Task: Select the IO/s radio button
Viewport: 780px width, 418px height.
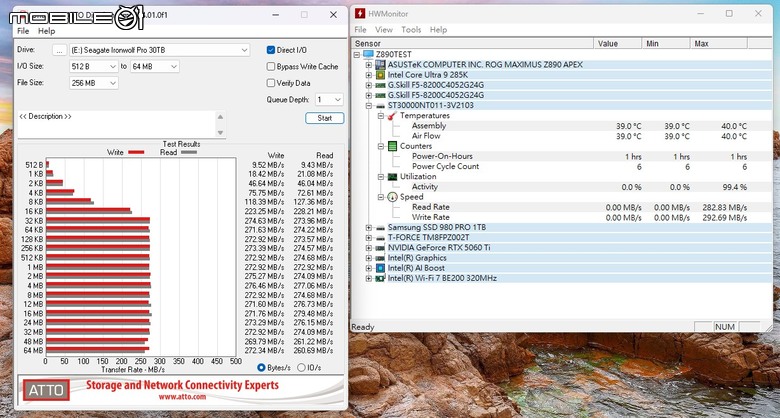Action: coord(301,367)
